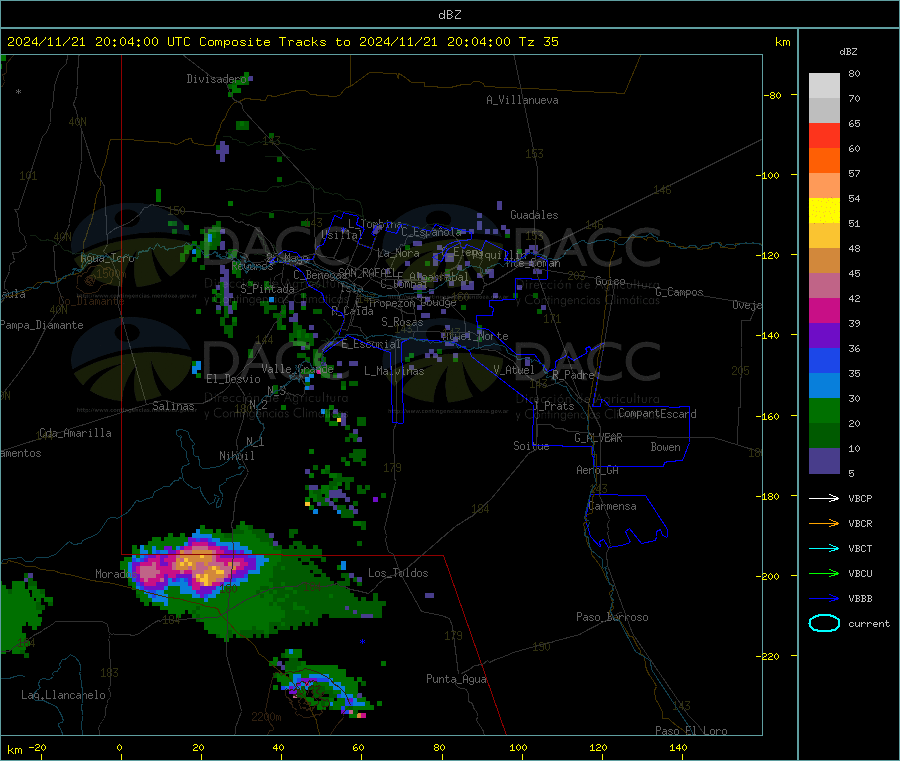Click the 0 km tick on bottom axis
Viewport: 900px width, 761px height.
(x=119, y=747)
